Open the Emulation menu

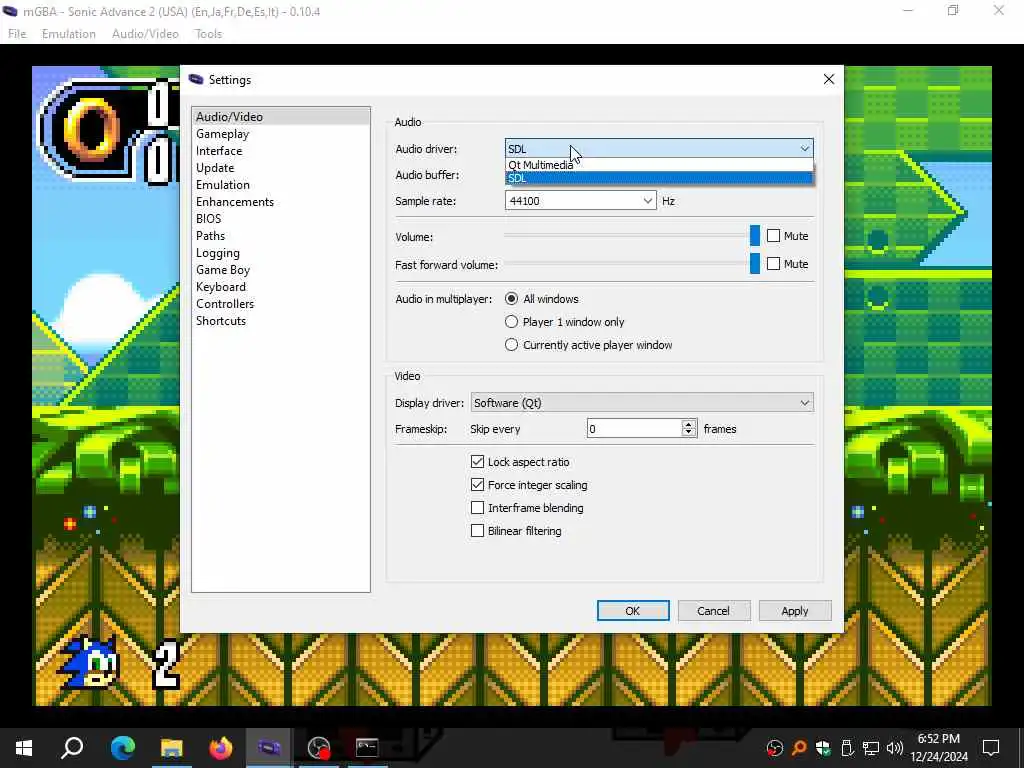point(69,33)
